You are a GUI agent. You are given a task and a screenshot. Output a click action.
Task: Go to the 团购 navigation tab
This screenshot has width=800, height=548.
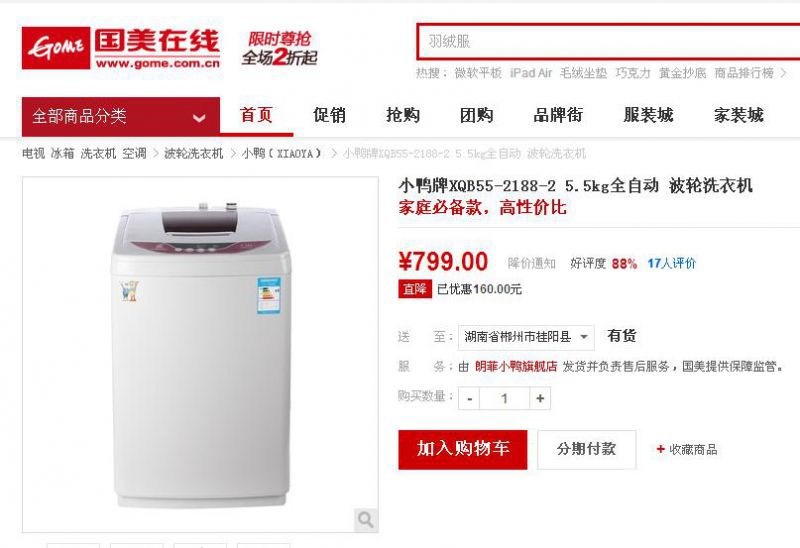click(477, 115)
